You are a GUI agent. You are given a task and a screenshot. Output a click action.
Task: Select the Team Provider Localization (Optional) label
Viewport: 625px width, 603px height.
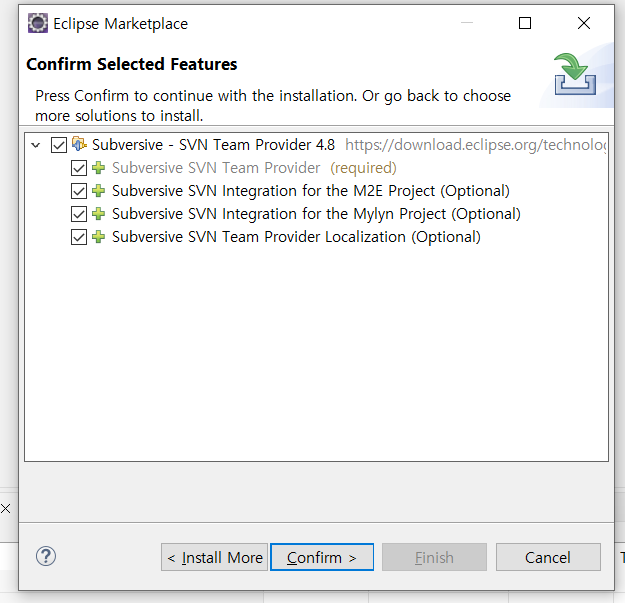click(296, 237)
